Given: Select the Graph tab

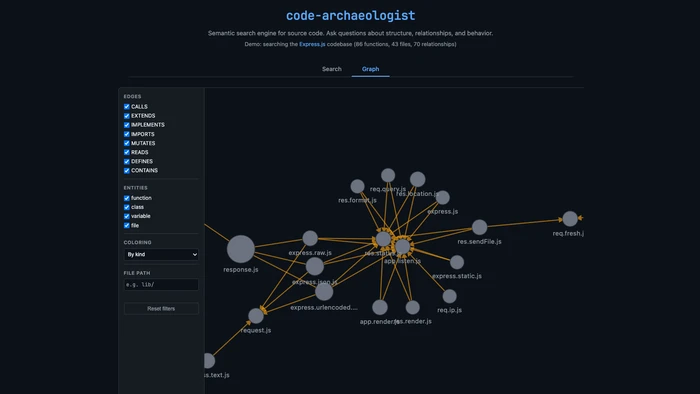Looking at the screenshot, I should pos(371,69).
